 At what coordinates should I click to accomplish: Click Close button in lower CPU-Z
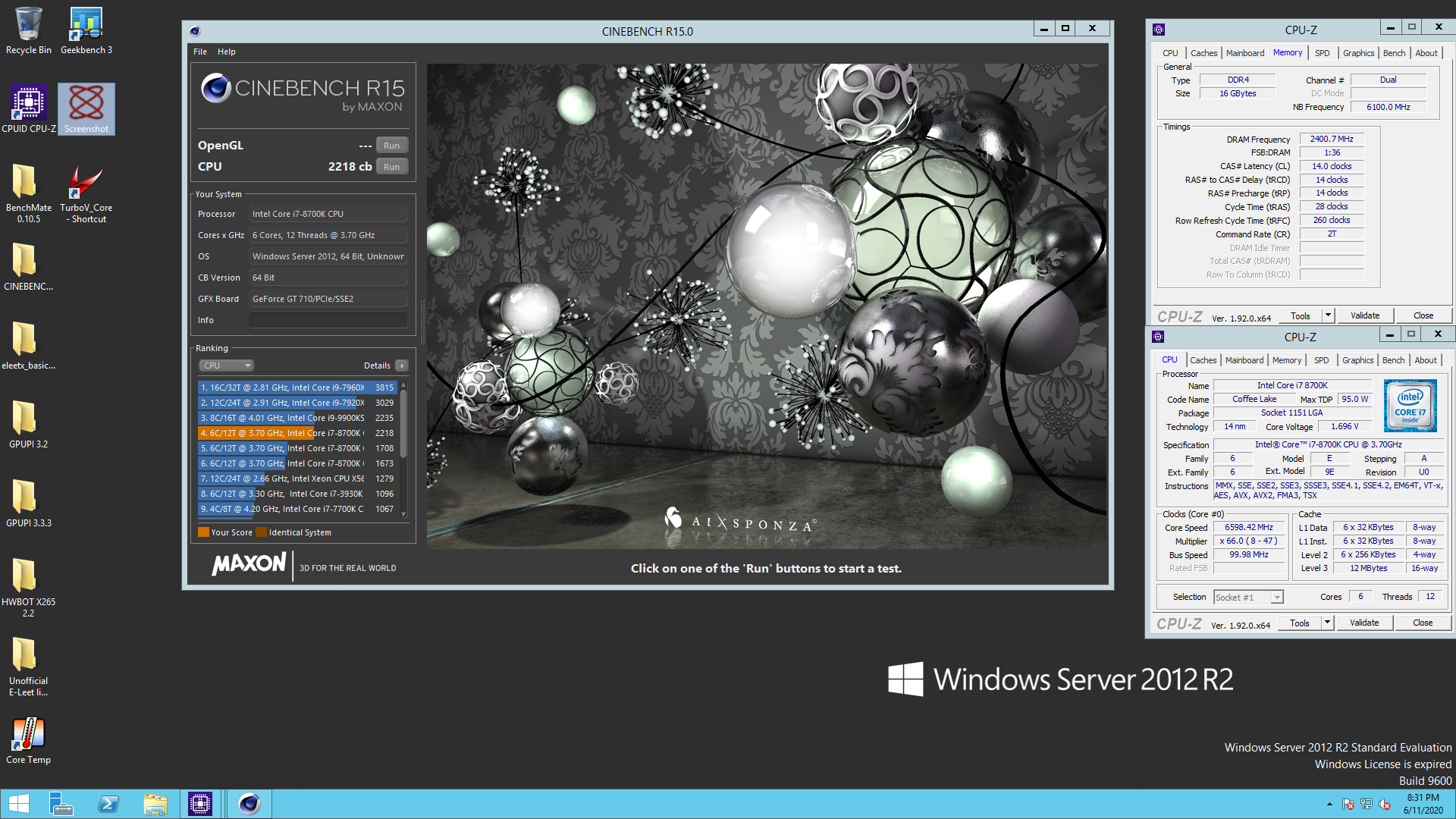(1423, 623)
